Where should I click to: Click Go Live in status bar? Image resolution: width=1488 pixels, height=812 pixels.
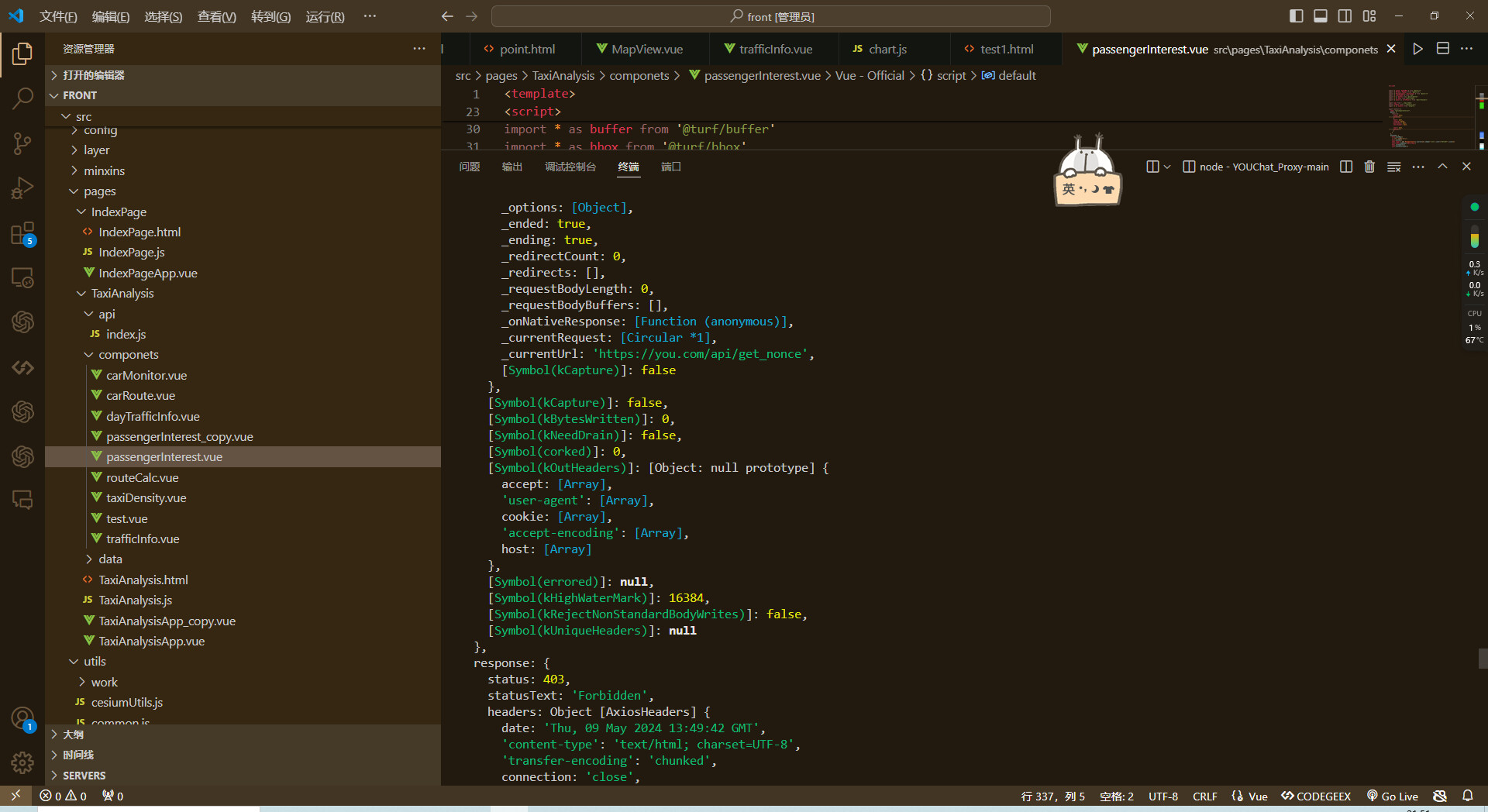pos(1393,797)
